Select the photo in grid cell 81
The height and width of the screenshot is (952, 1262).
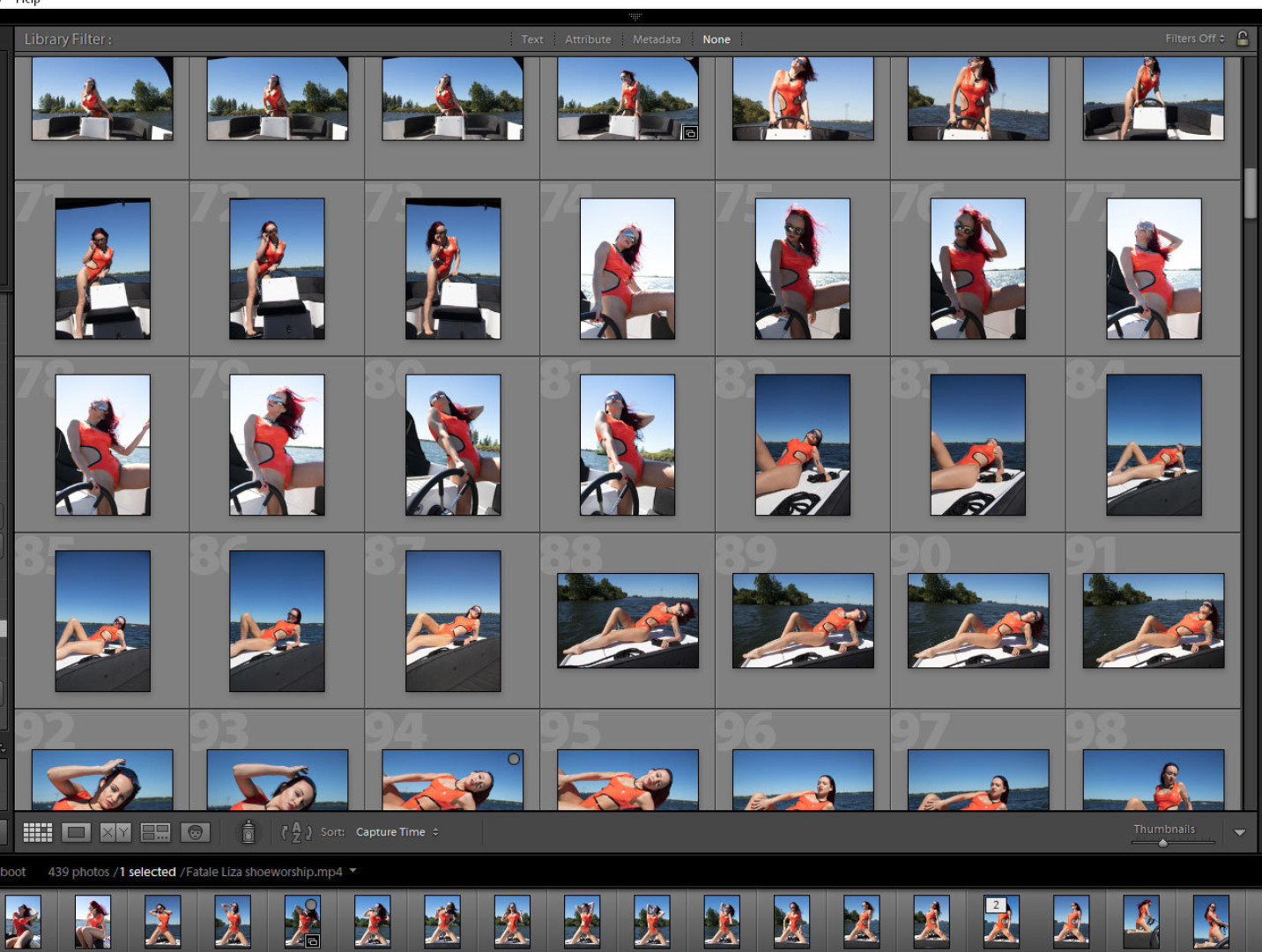(627, 445)
